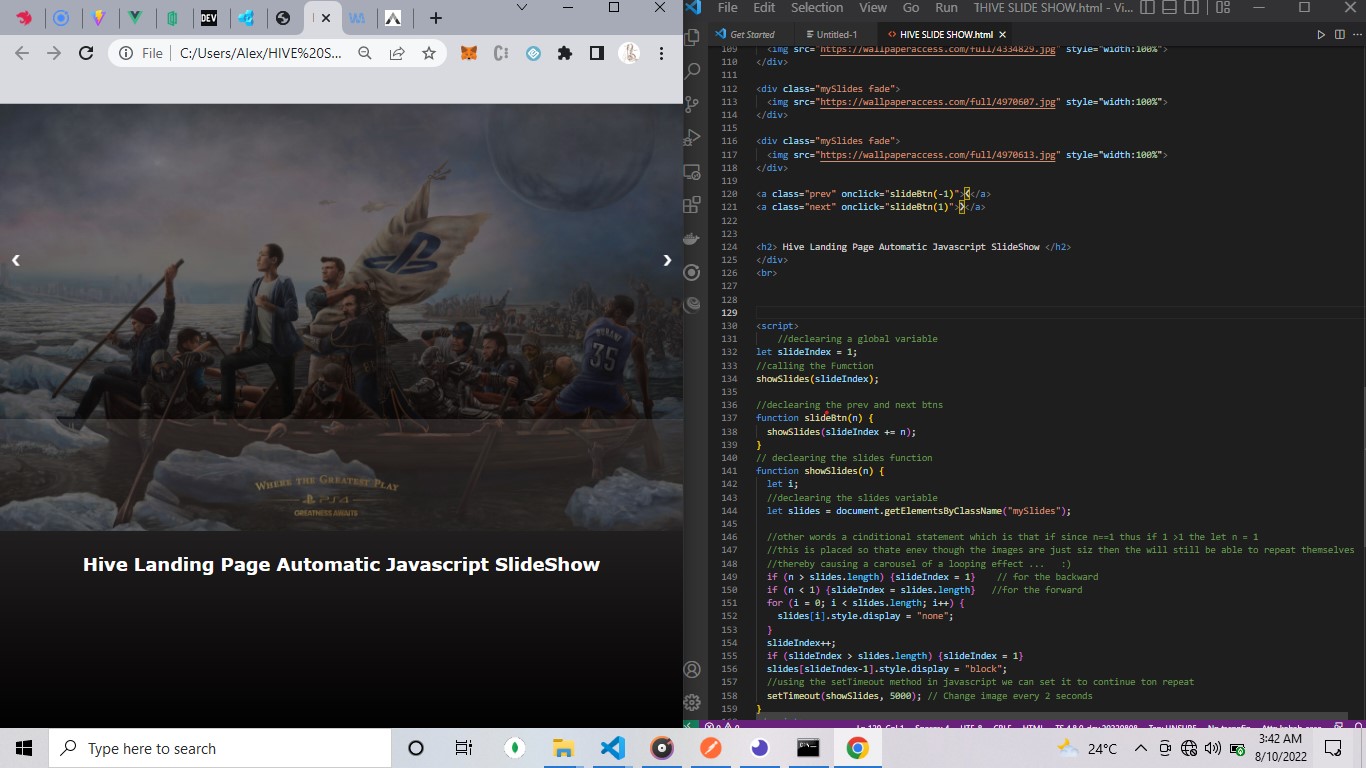Open the Search panel in VS Code
1366x768 pixels.
[x=692, y=71]
